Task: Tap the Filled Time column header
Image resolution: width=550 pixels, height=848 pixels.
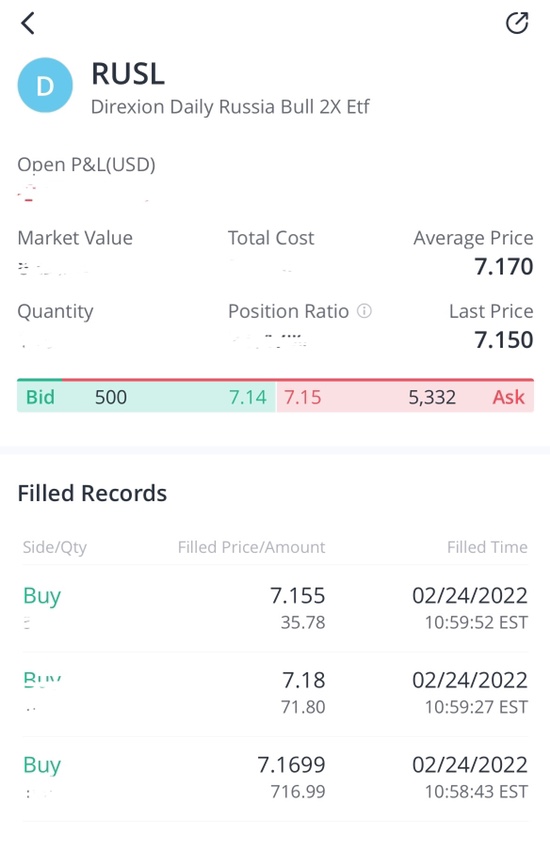Action: [487, 547]
